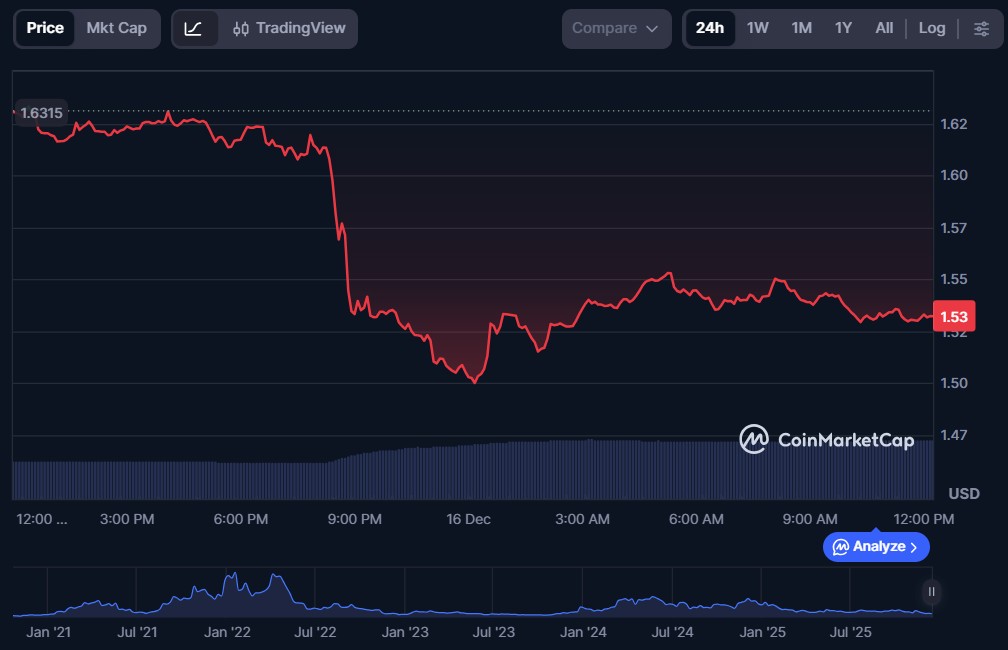Switch chart to Price view

point(45,28)
